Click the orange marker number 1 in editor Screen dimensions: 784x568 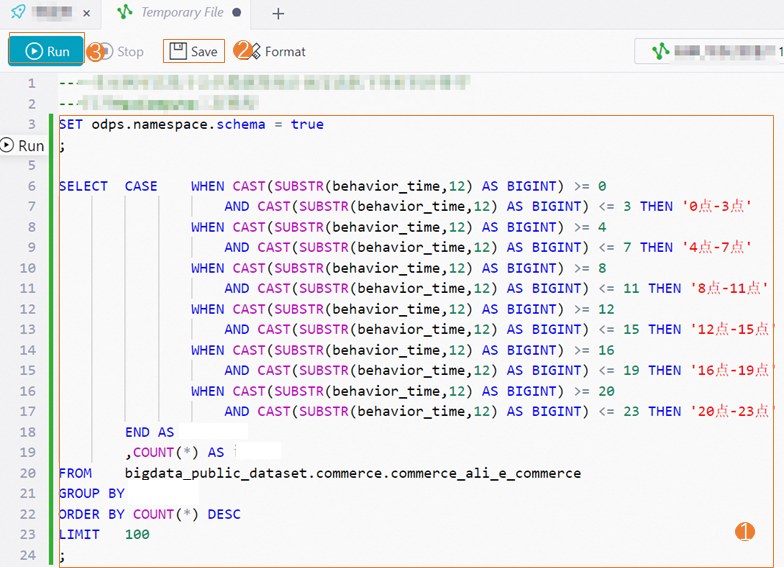point(745,532)
